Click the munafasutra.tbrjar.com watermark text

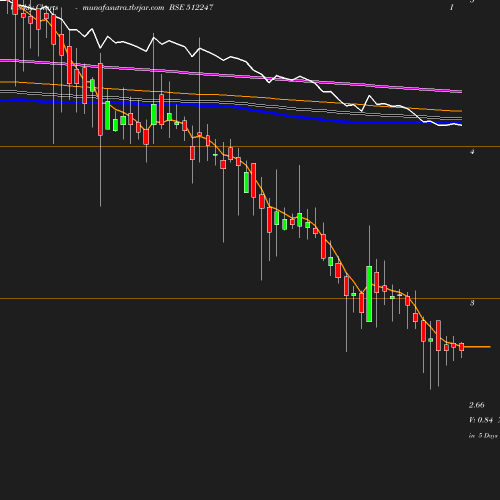pyautogui.click(x=123, y=8)
